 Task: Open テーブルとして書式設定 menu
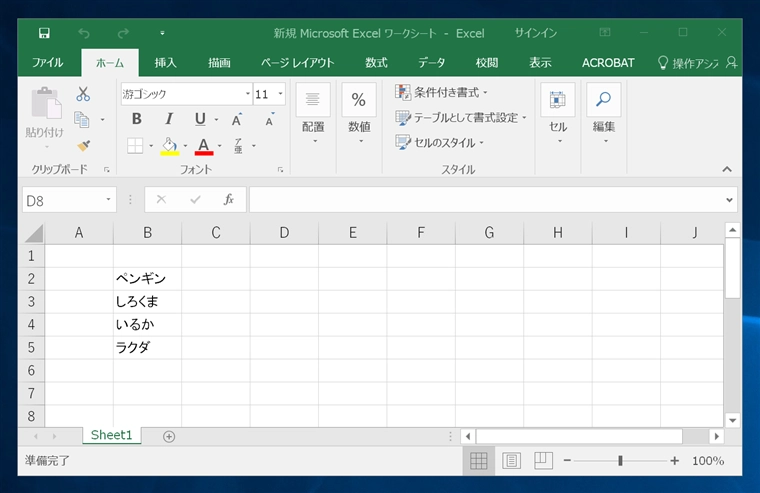click(460, 117)
